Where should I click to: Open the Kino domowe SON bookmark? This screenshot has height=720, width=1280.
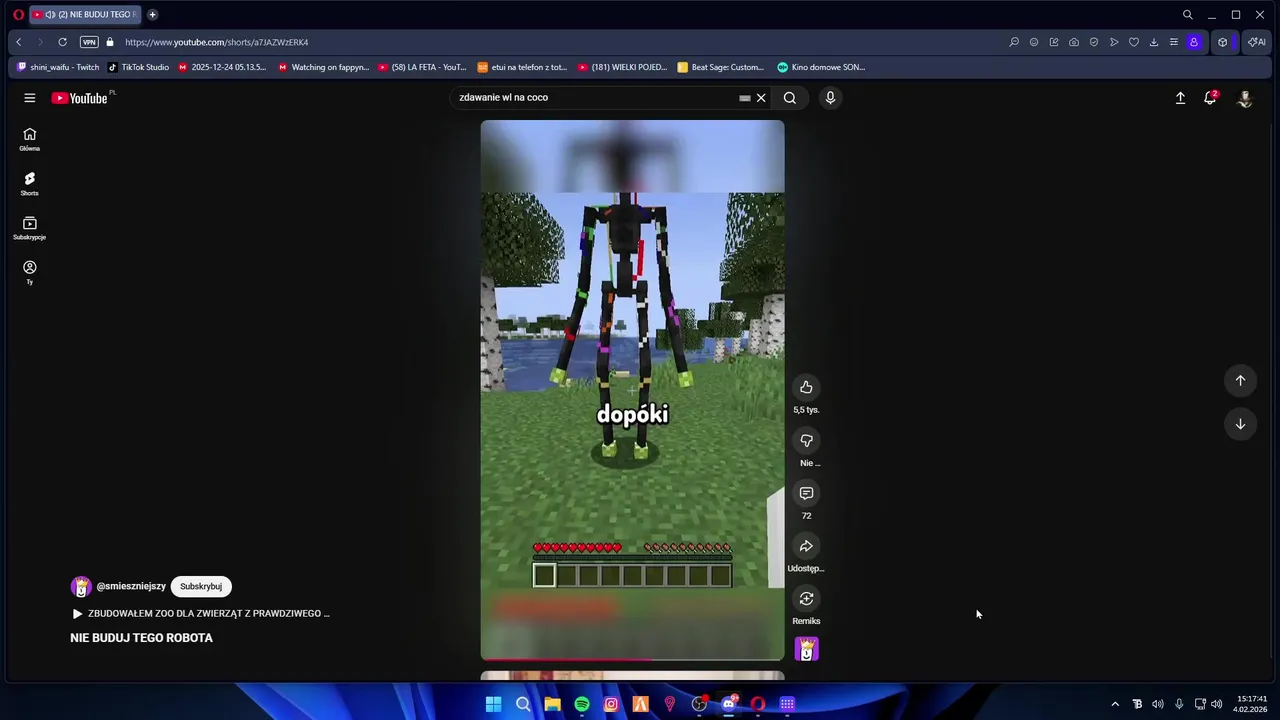pos(822,67)
